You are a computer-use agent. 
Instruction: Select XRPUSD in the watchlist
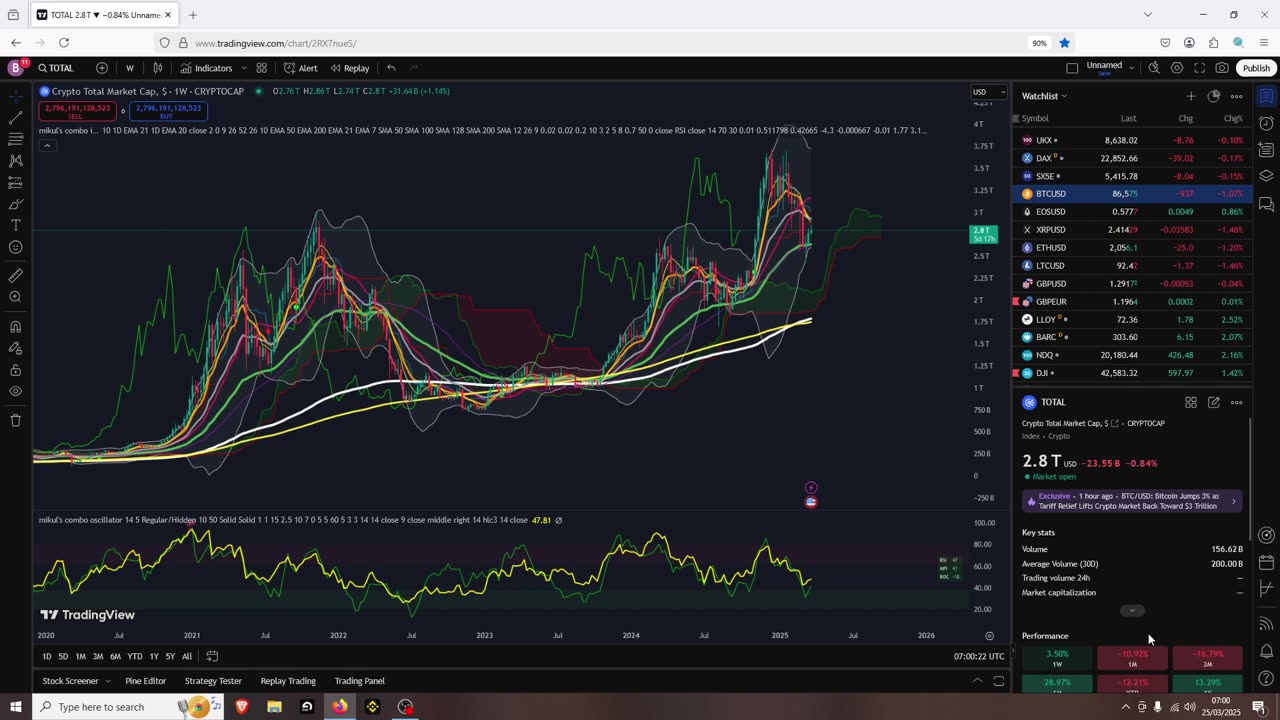[1132, 230]
